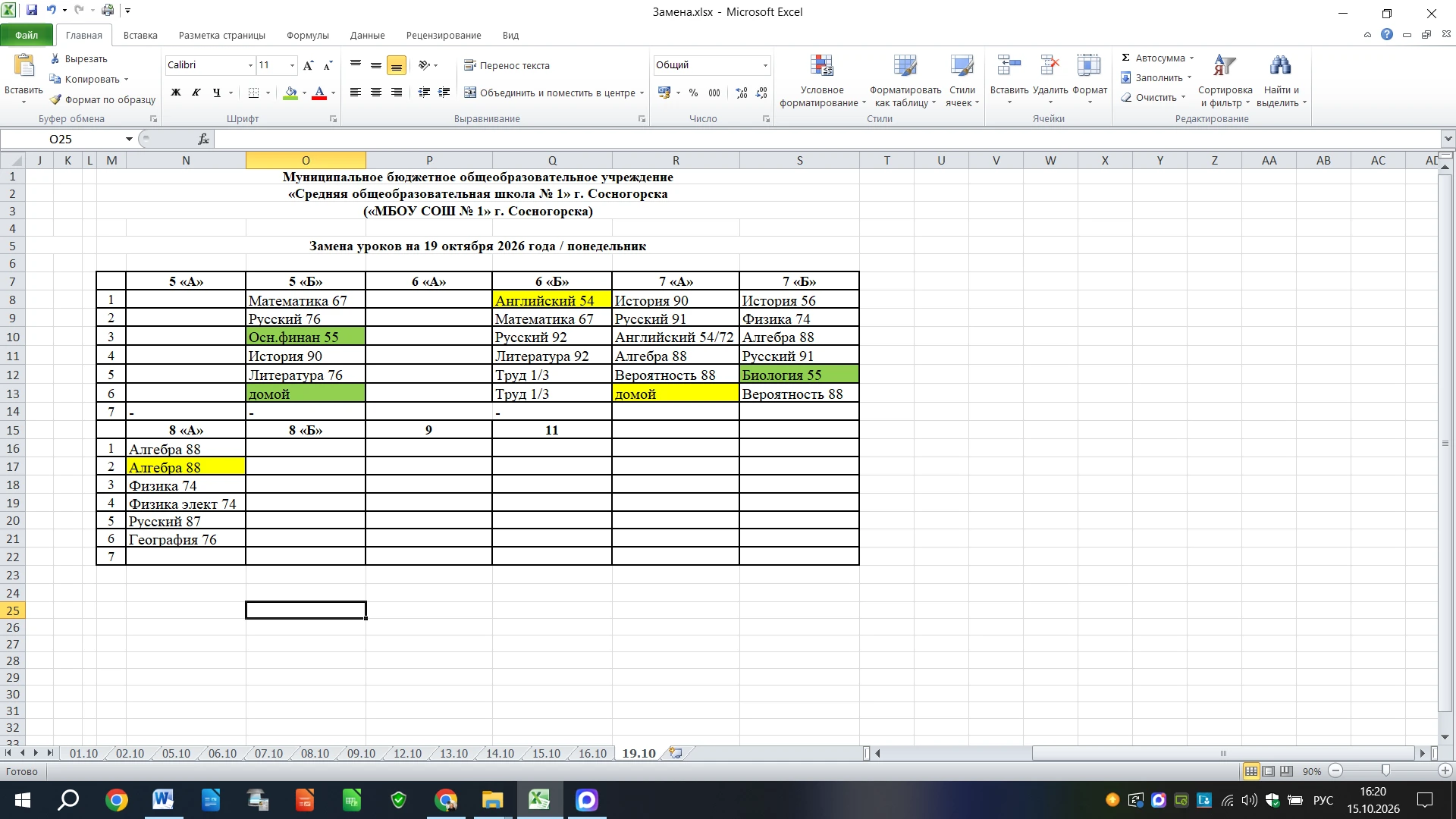Image resolution: width=1456 pixels, height=819 pixels.
Task: Toggle align text left
Action: pos(355,93)
